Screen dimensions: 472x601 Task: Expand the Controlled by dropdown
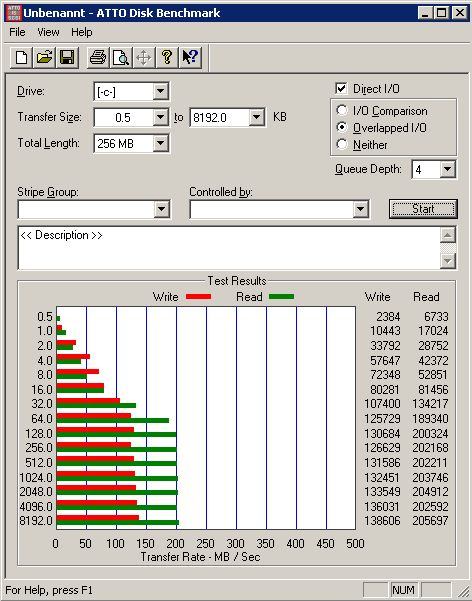point(360,209)
